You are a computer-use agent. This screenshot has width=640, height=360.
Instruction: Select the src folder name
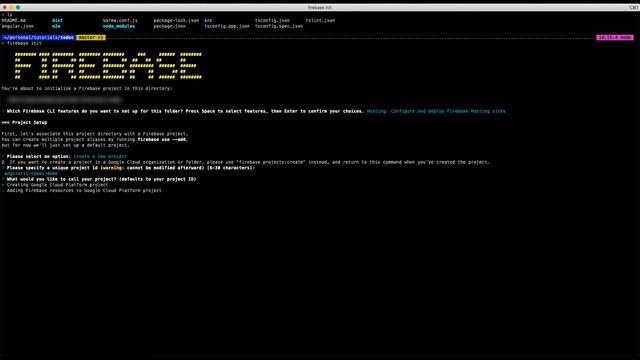(x=208, y=20)
